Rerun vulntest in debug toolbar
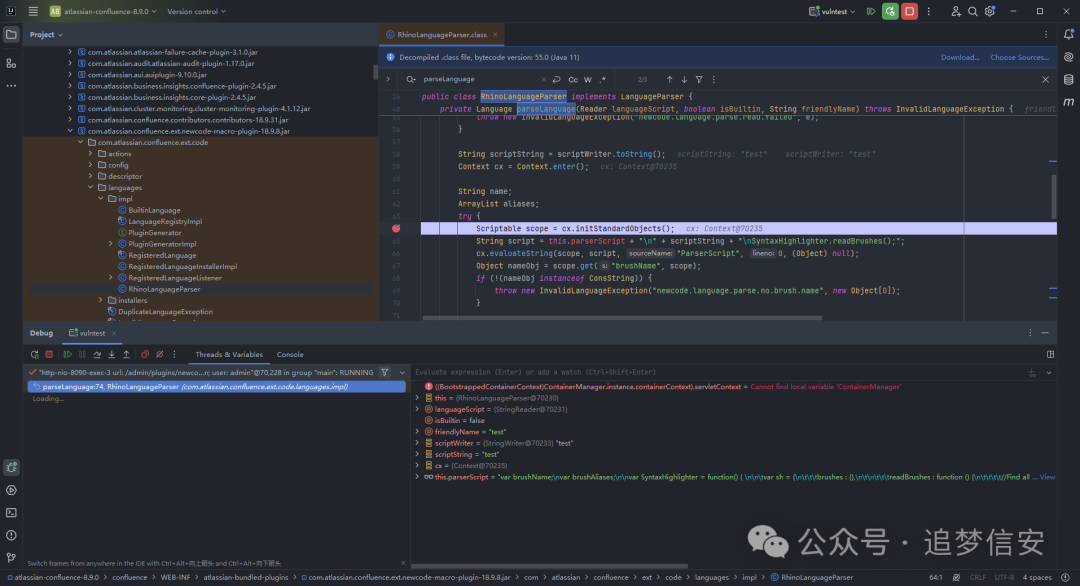1080x586 pixels. click(x=34, y=355)
